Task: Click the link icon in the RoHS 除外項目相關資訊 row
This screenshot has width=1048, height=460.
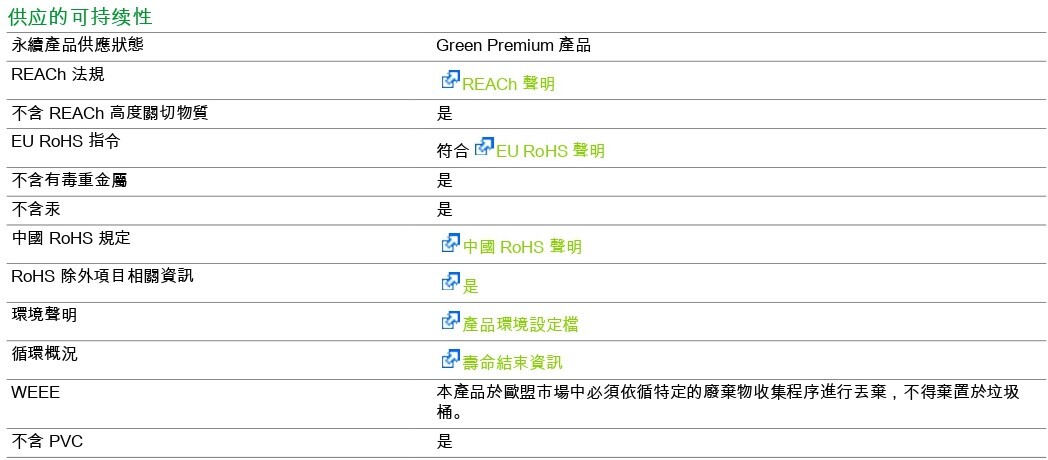Action: point(450,283)
